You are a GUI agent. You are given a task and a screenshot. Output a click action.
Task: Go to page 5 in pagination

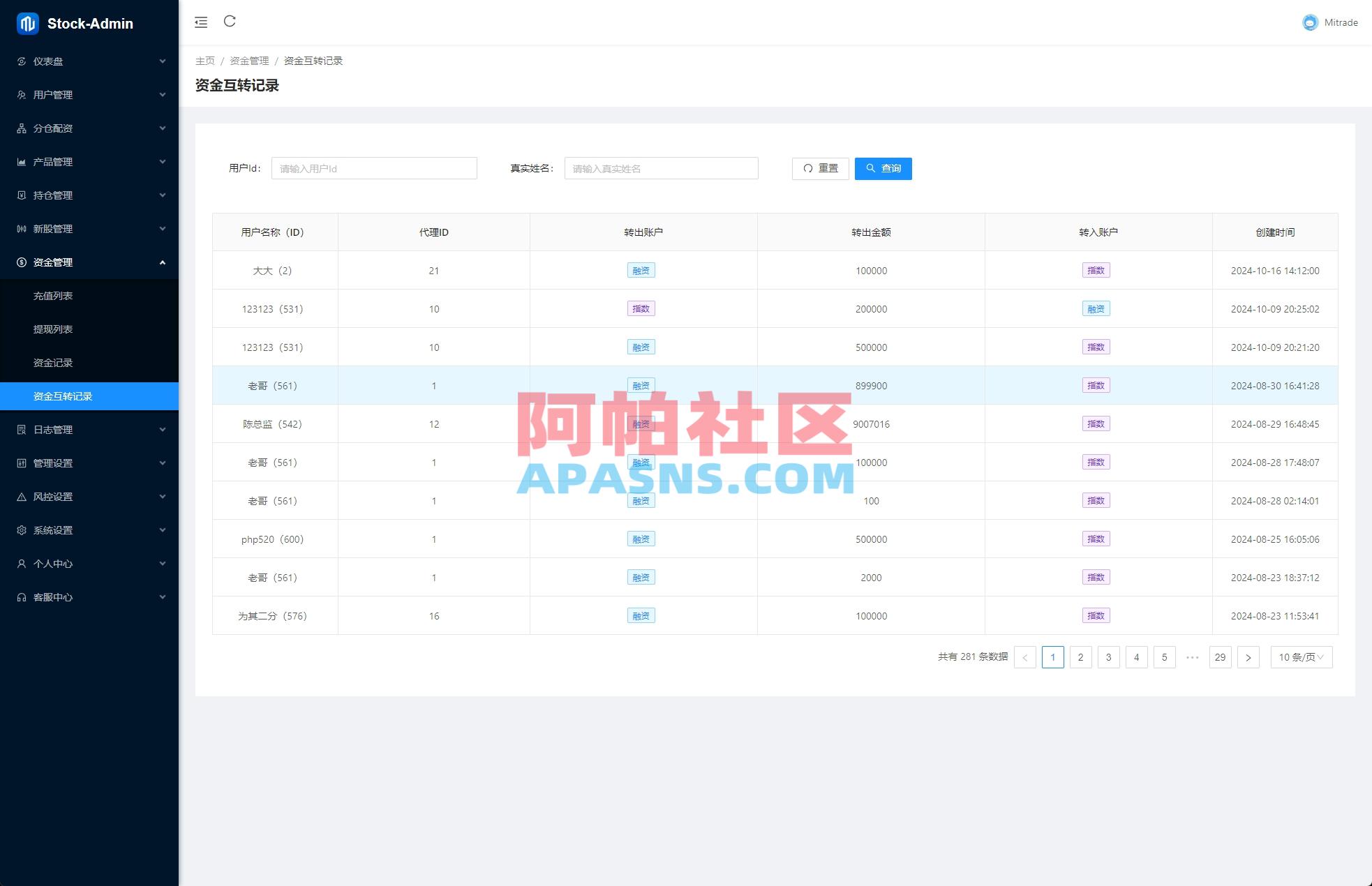click(1164, 656)
